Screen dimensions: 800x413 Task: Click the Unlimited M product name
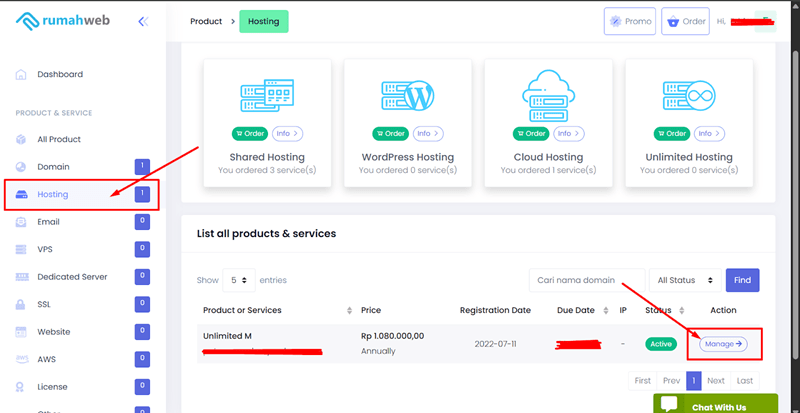pos(228,336)
